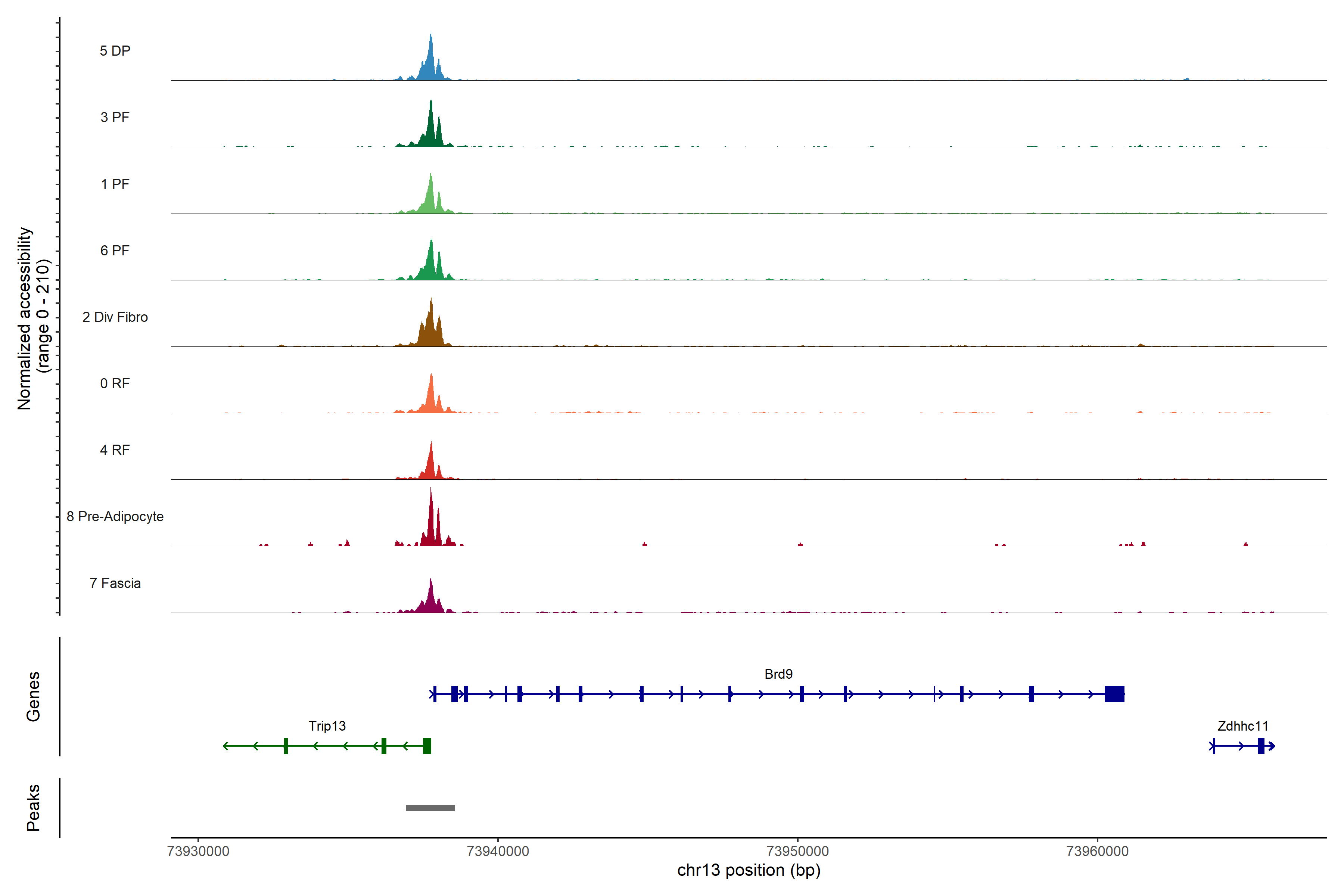Click the 3 PF dark green peak
Image resolution: width=1344 pixels, height=896 pixels.
click(431, 128)
